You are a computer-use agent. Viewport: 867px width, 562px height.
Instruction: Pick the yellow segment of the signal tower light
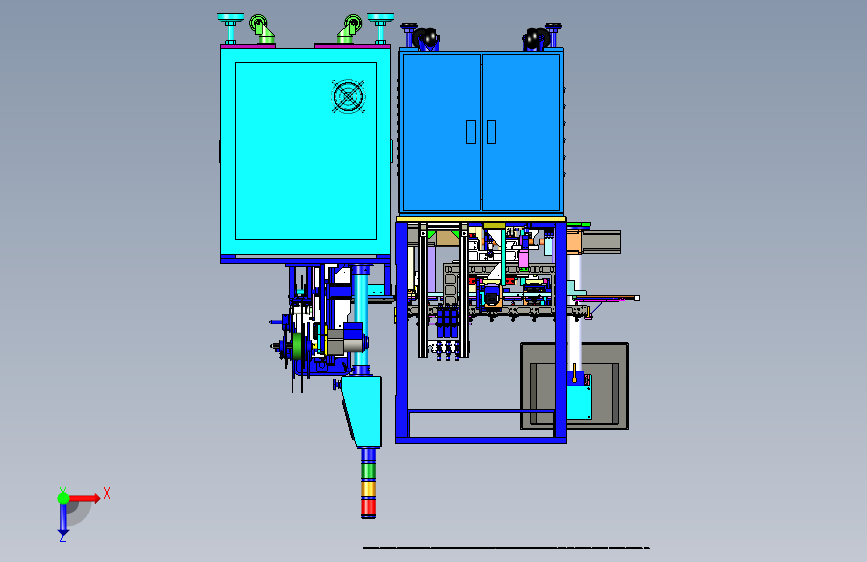[368, 488]
